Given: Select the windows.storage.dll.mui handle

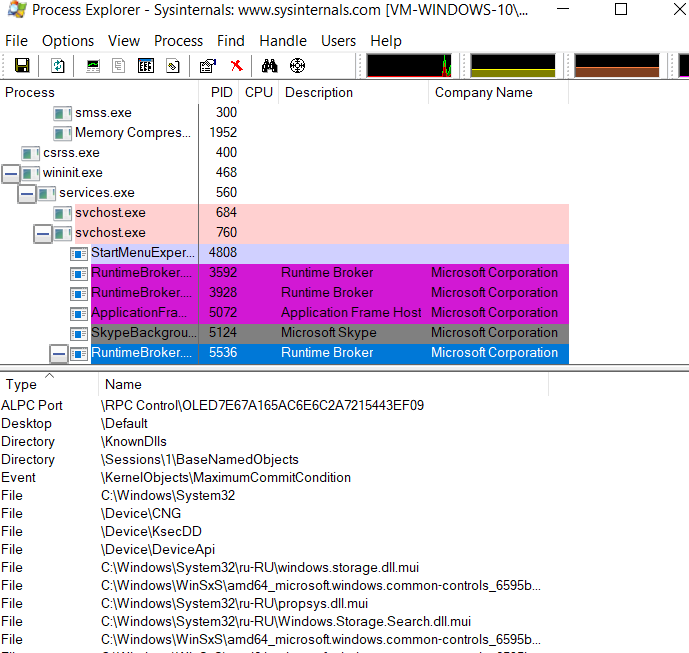Looking at the screenshot, I should pyautogui.click(x=274, y=567).
